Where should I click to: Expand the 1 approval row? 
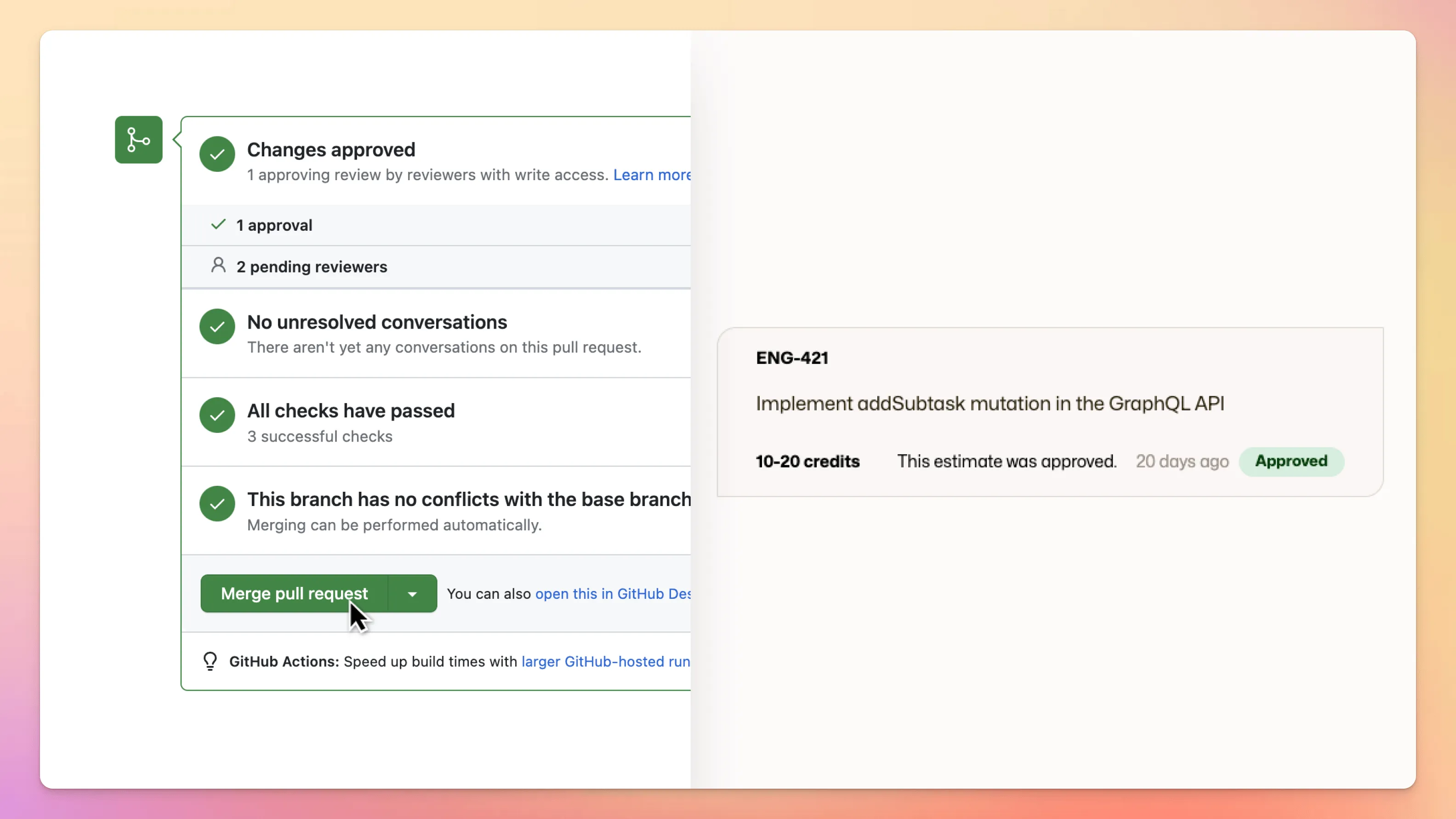point(275,225)
